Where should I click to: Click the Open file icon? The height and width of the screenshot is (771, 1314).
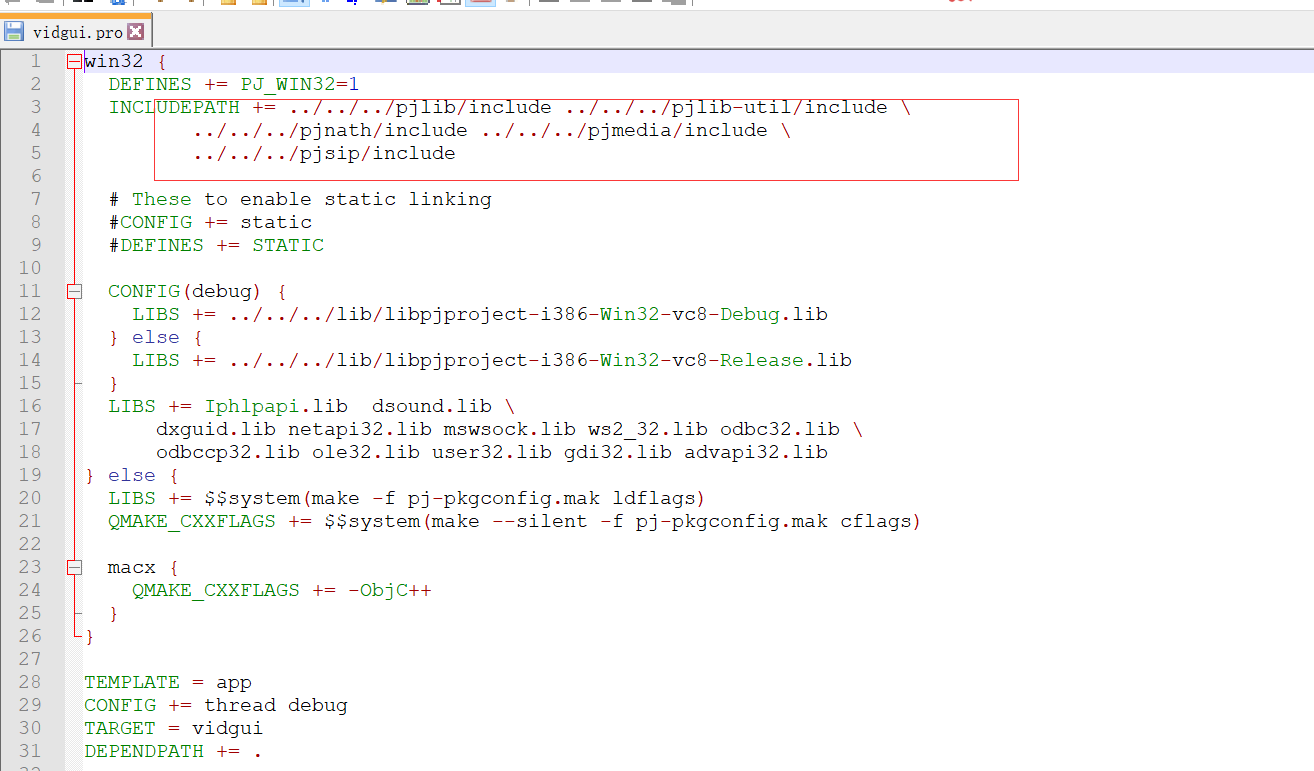pos(45,4)
